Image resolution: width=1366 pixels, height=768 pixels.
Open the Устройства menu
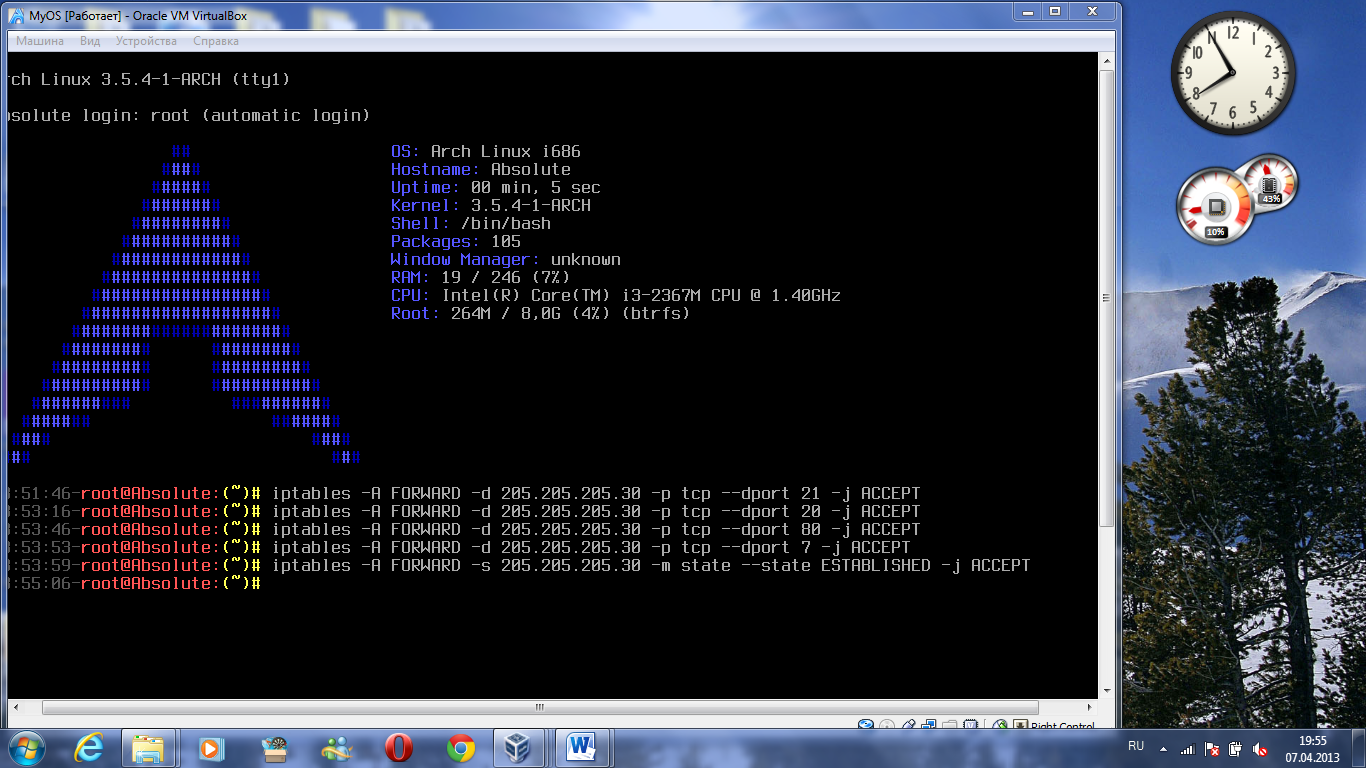(x=146, y=41)
